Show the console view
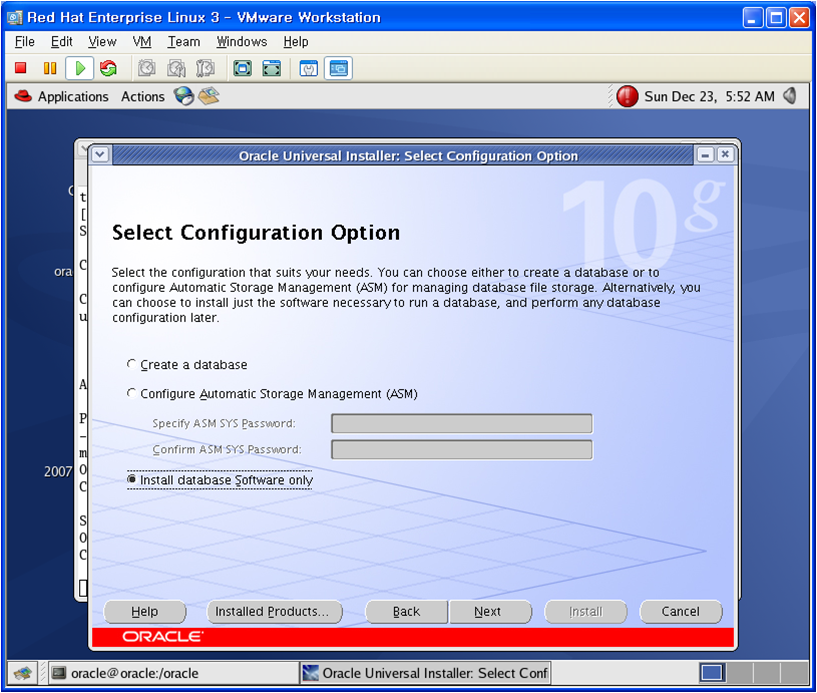This screenshot has height=693, width=817. [x=339, y=68]
